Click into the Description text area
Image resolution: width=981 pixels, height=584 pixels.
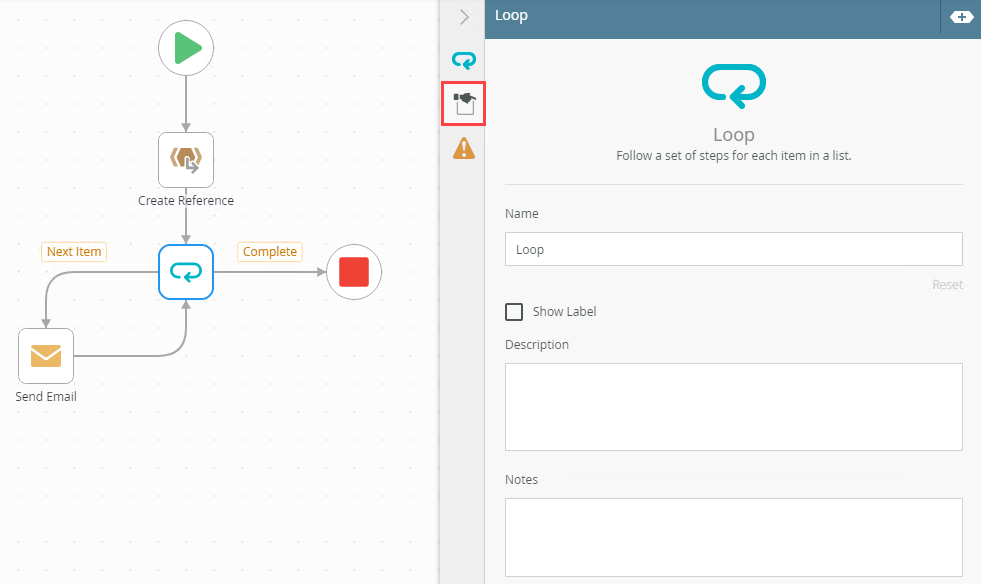pyautogui.click(x=733, y=407)
